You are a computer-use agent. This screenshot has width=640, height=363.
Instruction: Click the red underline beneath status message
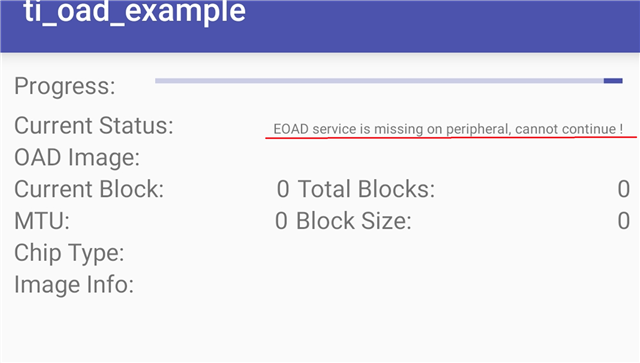[x=451, y=138]
